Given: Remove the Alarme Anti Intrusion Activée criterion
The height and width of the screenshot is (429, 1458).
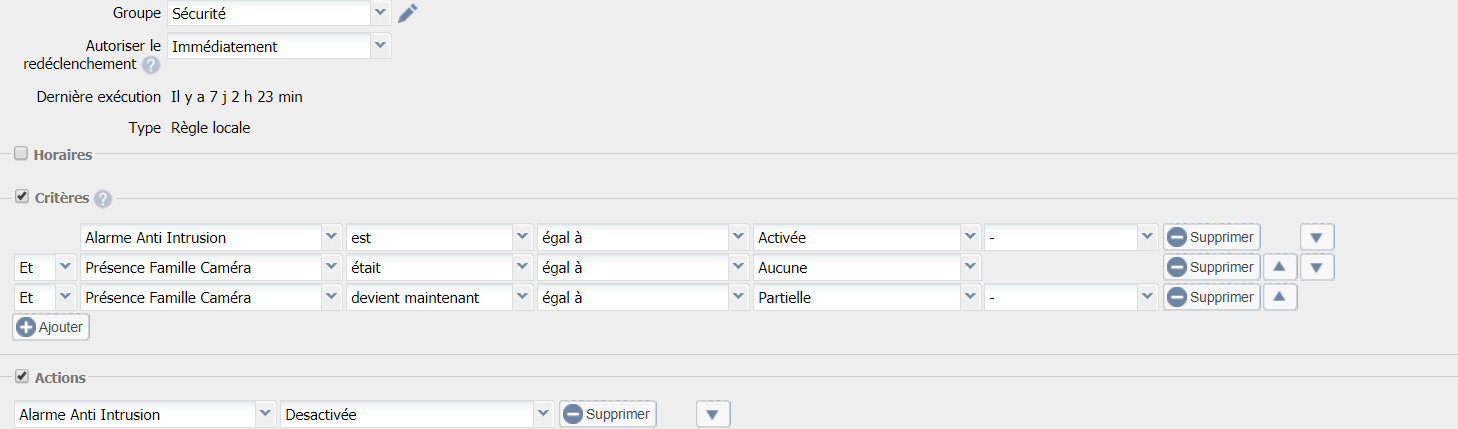Looking at the screenshot, I should coord(1211,238).
